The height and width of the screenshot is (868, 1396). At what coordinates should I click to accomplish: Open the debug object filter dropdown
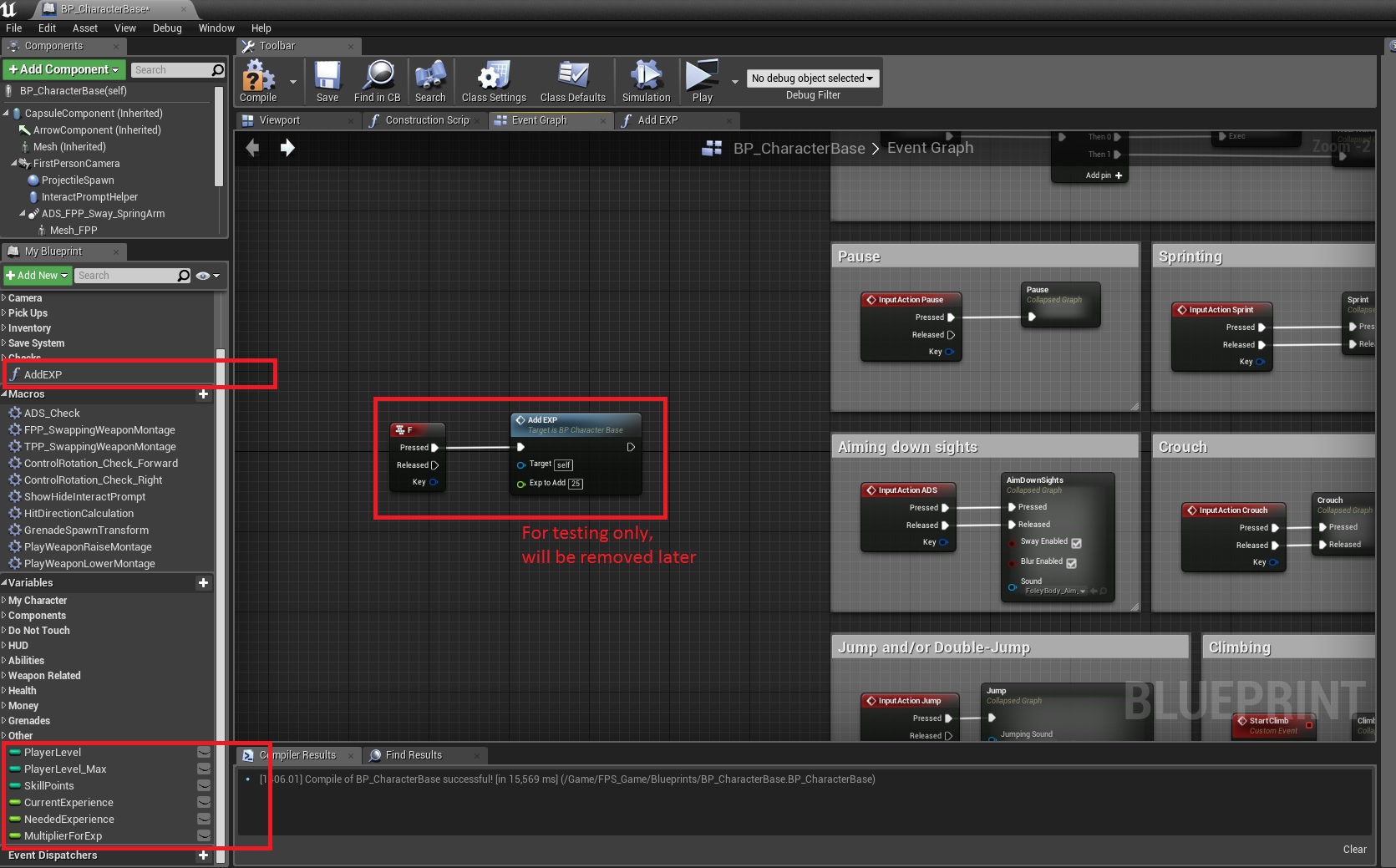tap(812, 79)
